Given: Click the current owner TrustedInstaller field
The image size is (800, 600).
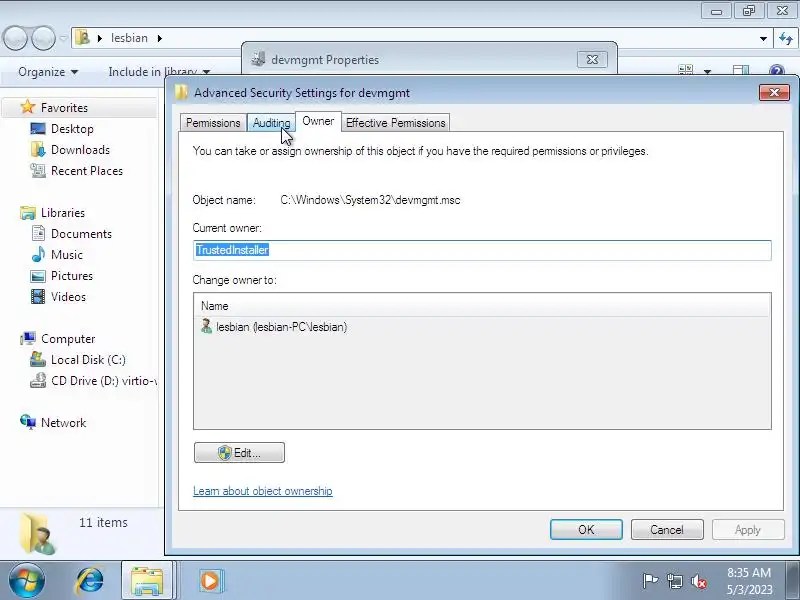Looking at the screenshot, I should [x=482, y=250].
